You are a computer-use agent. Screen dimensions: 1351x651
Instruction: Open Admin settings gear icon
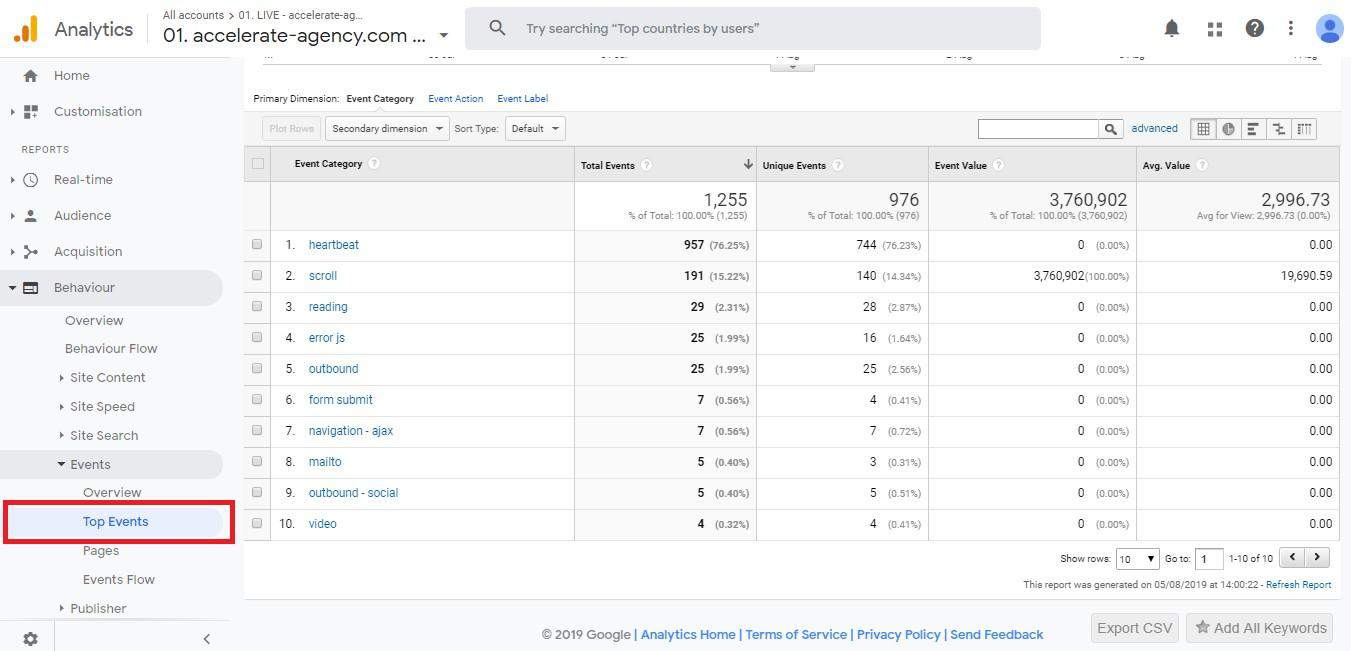click(x=30, y=638)
